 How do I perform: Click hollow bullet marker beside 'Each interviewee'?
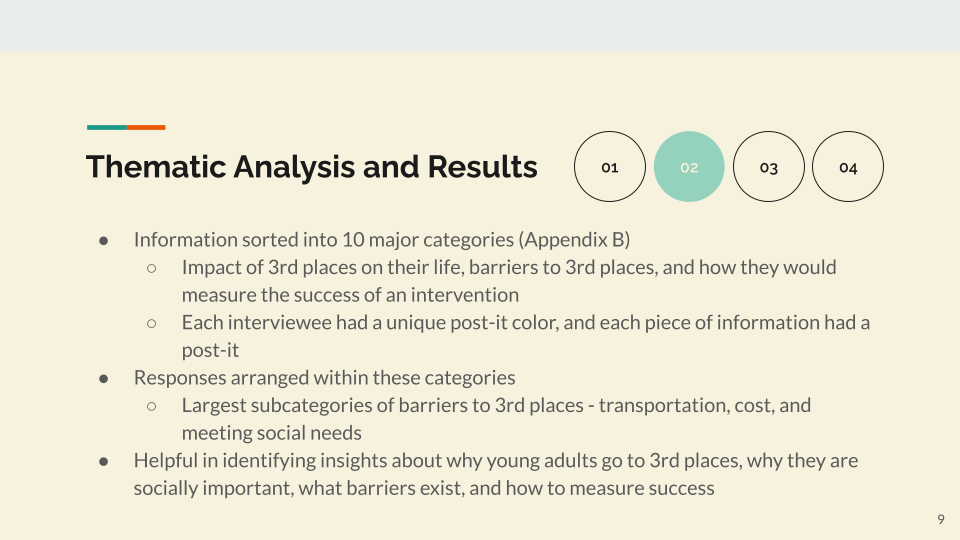[x=151, y=323]
